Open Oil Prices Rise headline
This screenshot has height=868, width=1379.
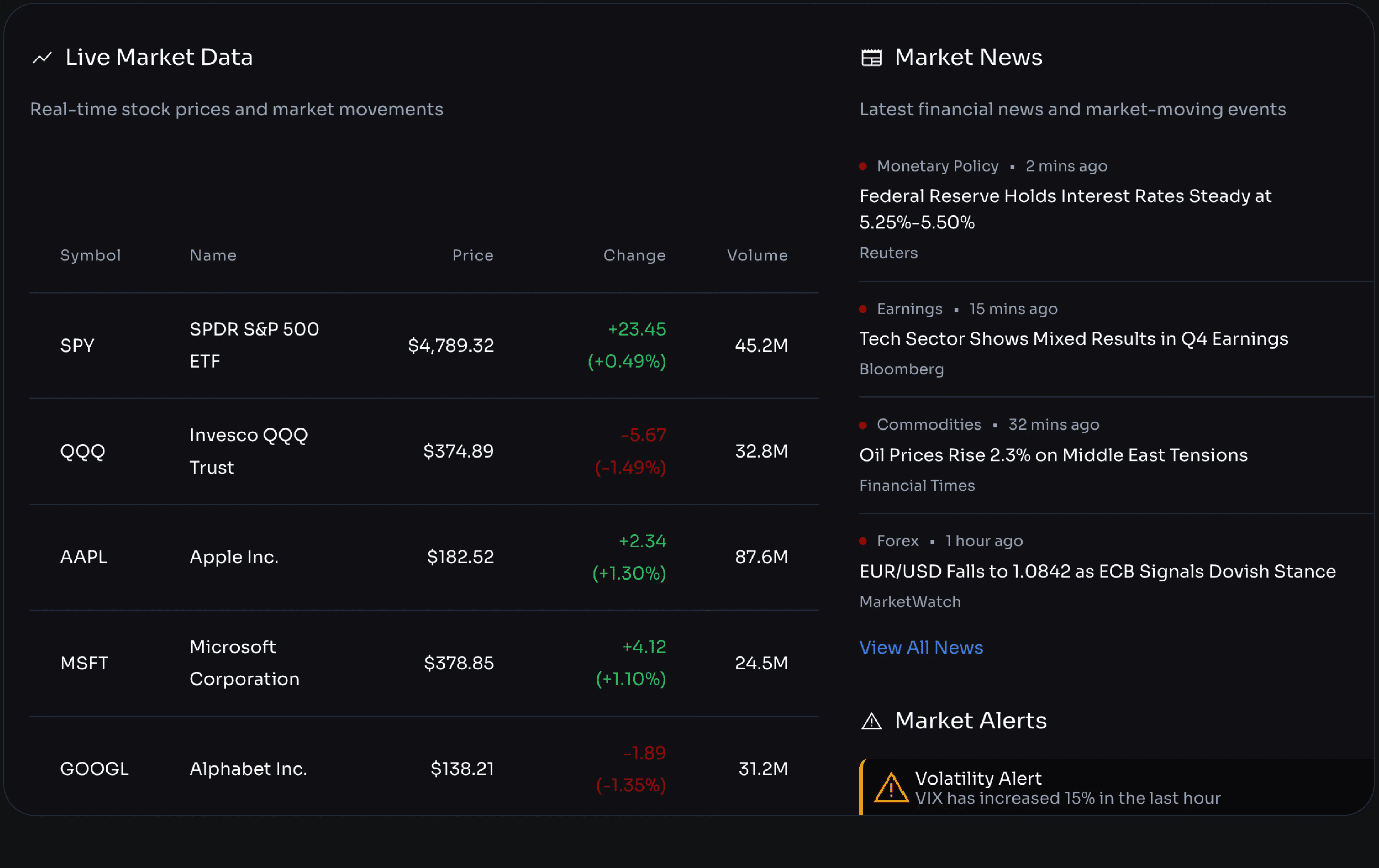coord(1052,455)
